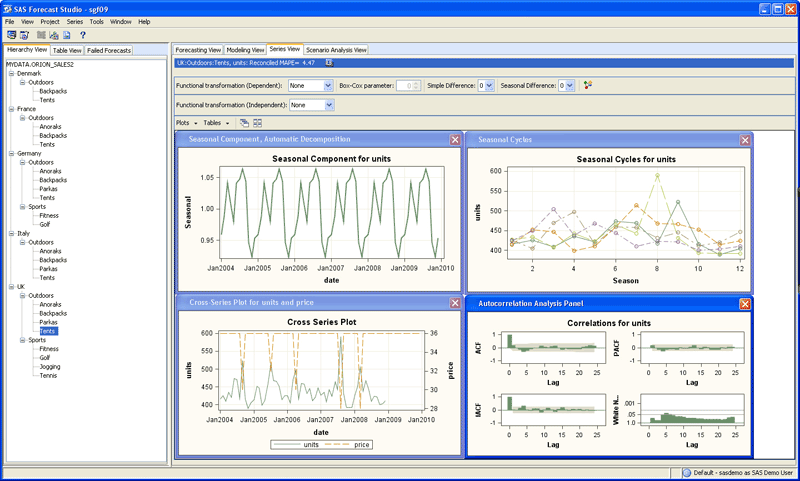Open the Tables dropdown menu

tap(216, 123)
